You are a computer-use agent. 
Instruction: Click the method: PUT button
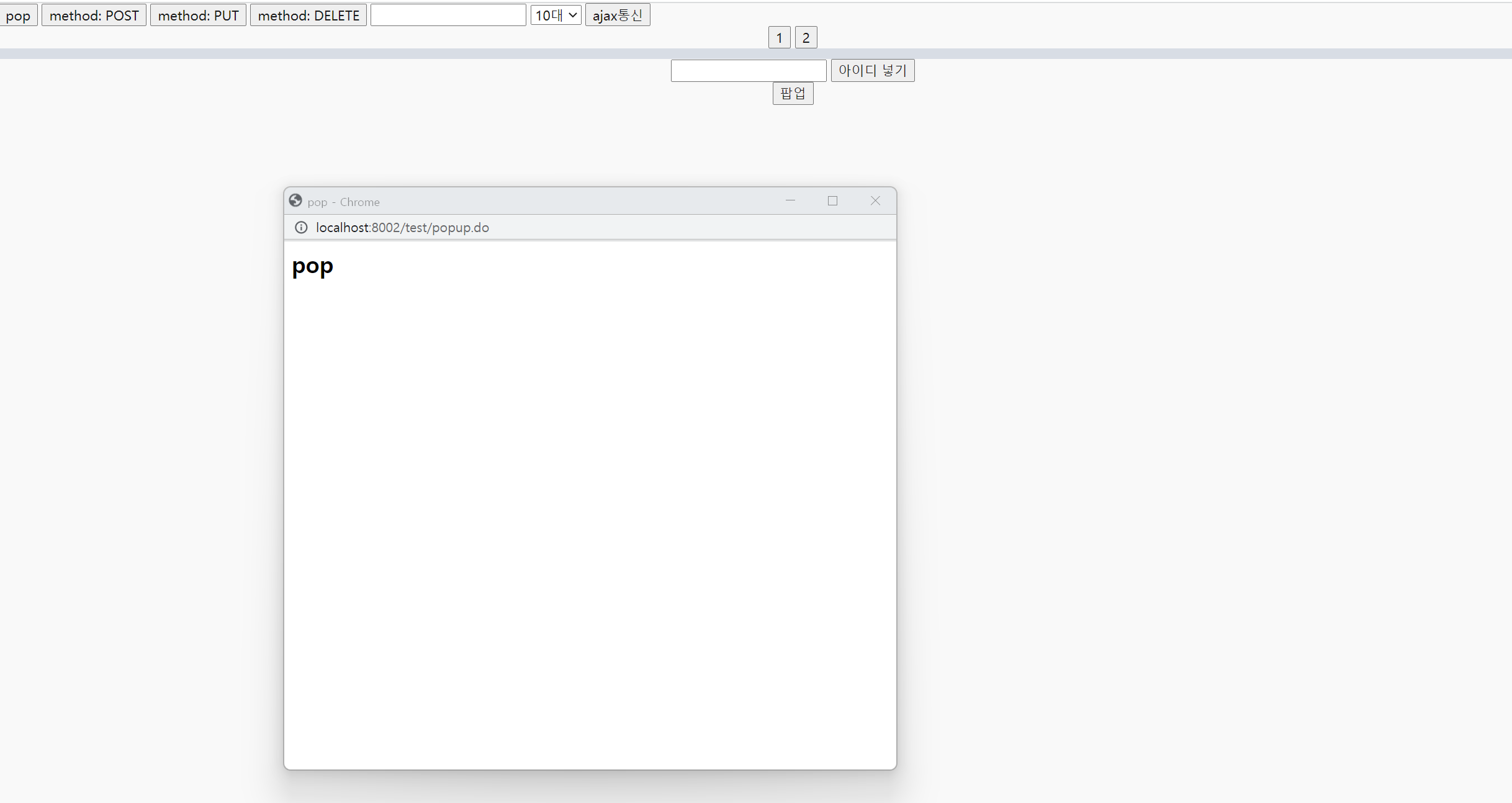pyautogui.click(x=198, y=16)
